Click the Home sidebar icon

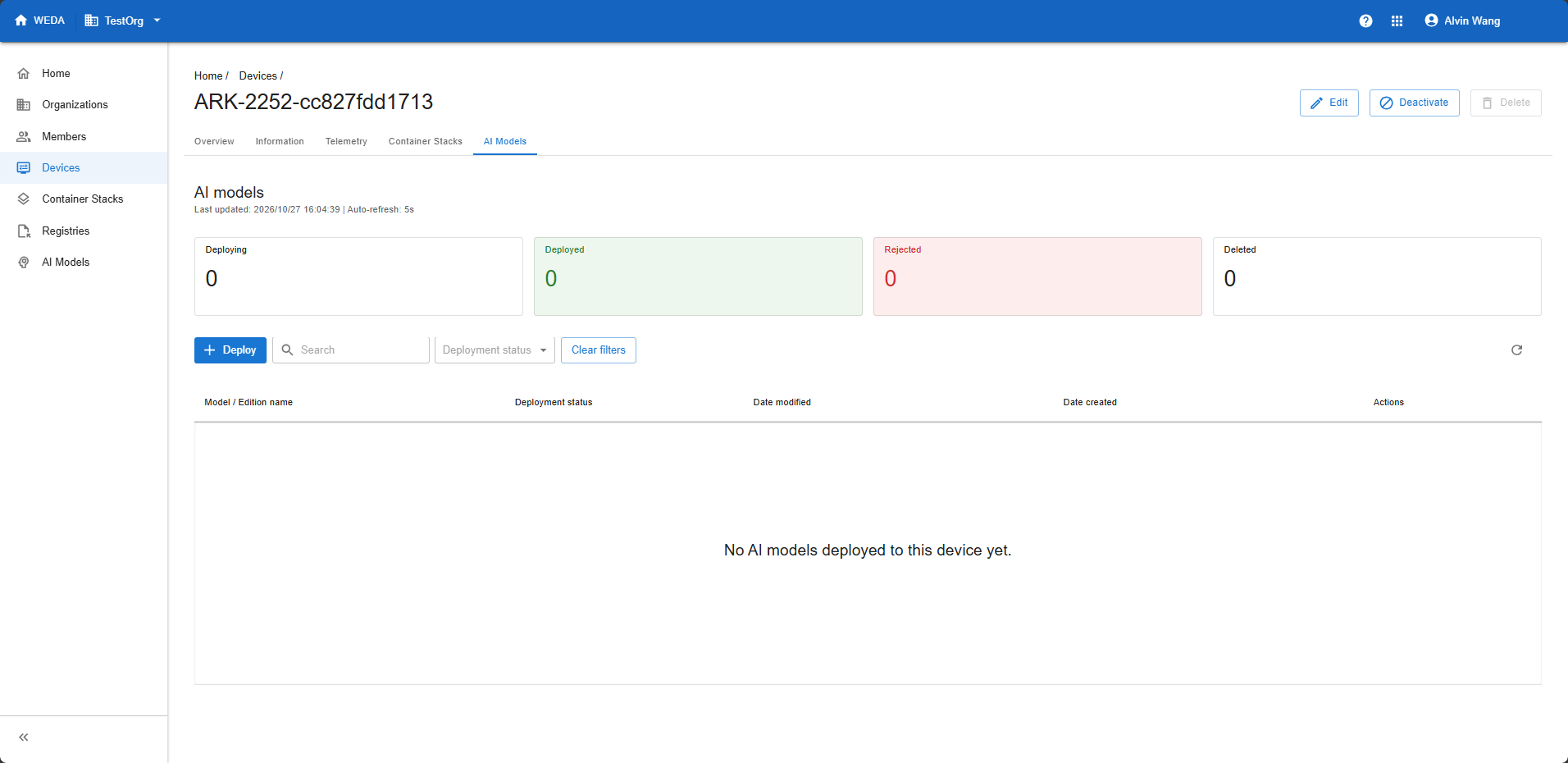pos(24,73)
